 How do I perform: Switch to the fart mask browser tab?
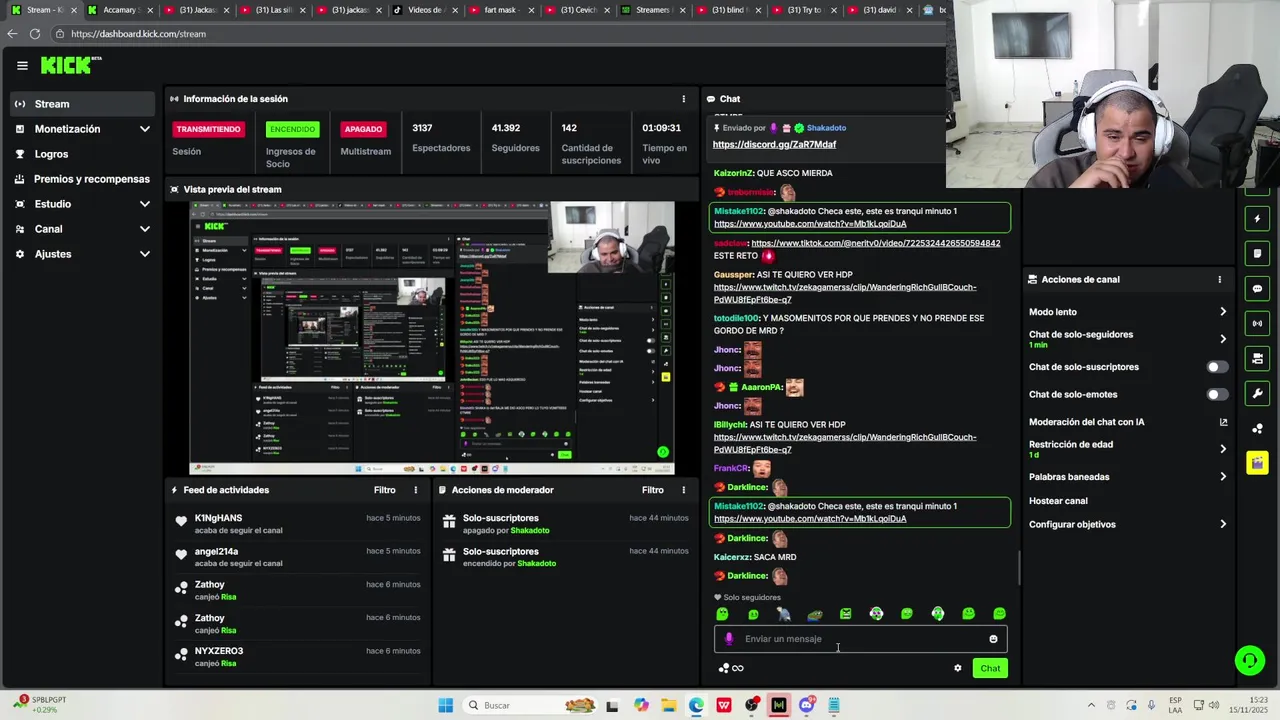[x=503, y=10]
